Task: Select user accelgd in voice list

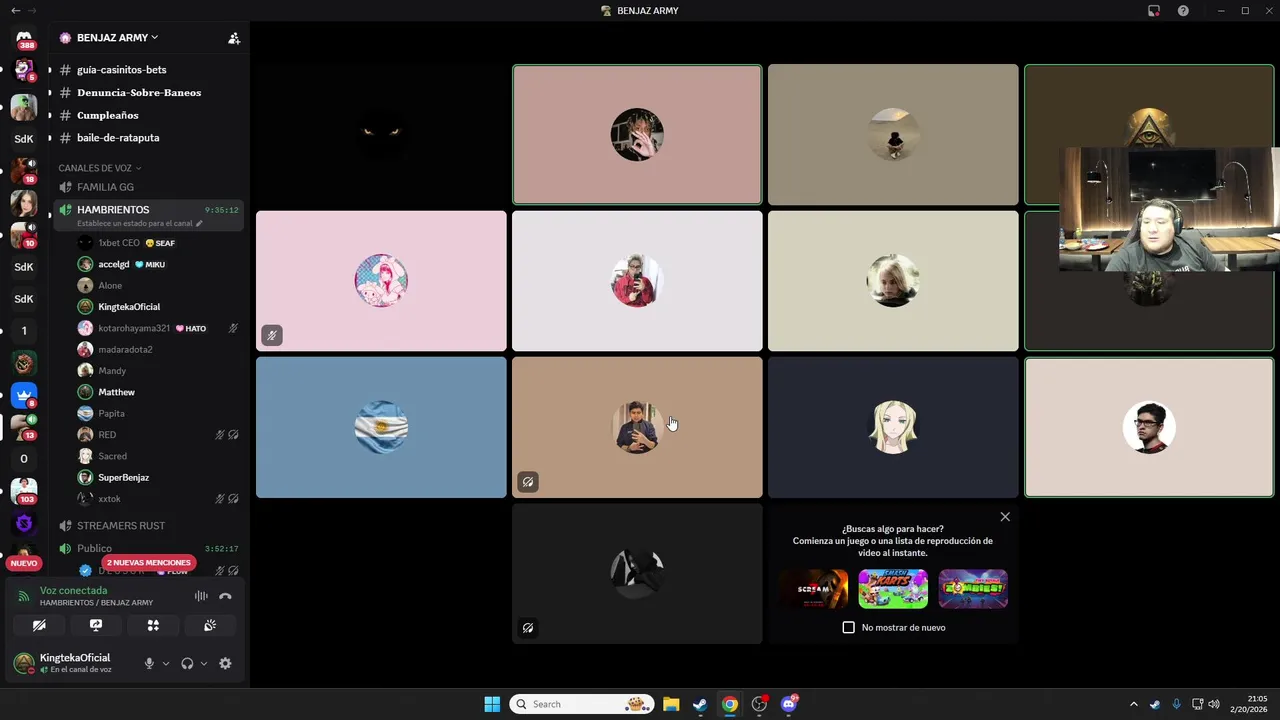Action: coord(158,264)
